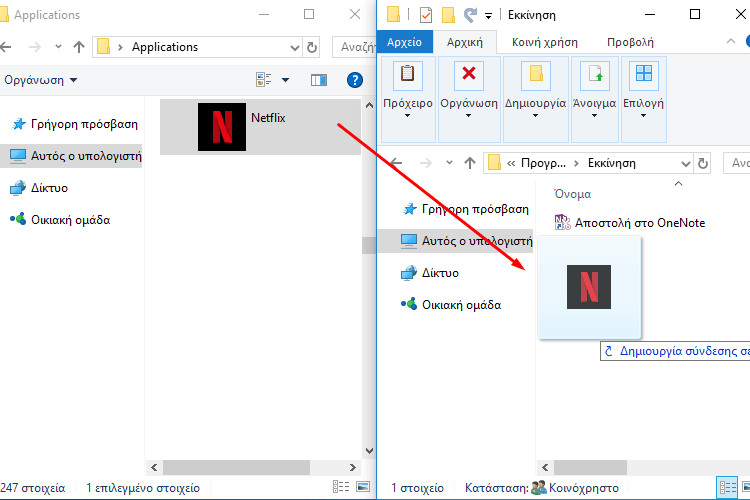The height and width of the screenshot is (500, 750).
Task: Open the Δημιουργία ribbon group
Action: [535, 99]
